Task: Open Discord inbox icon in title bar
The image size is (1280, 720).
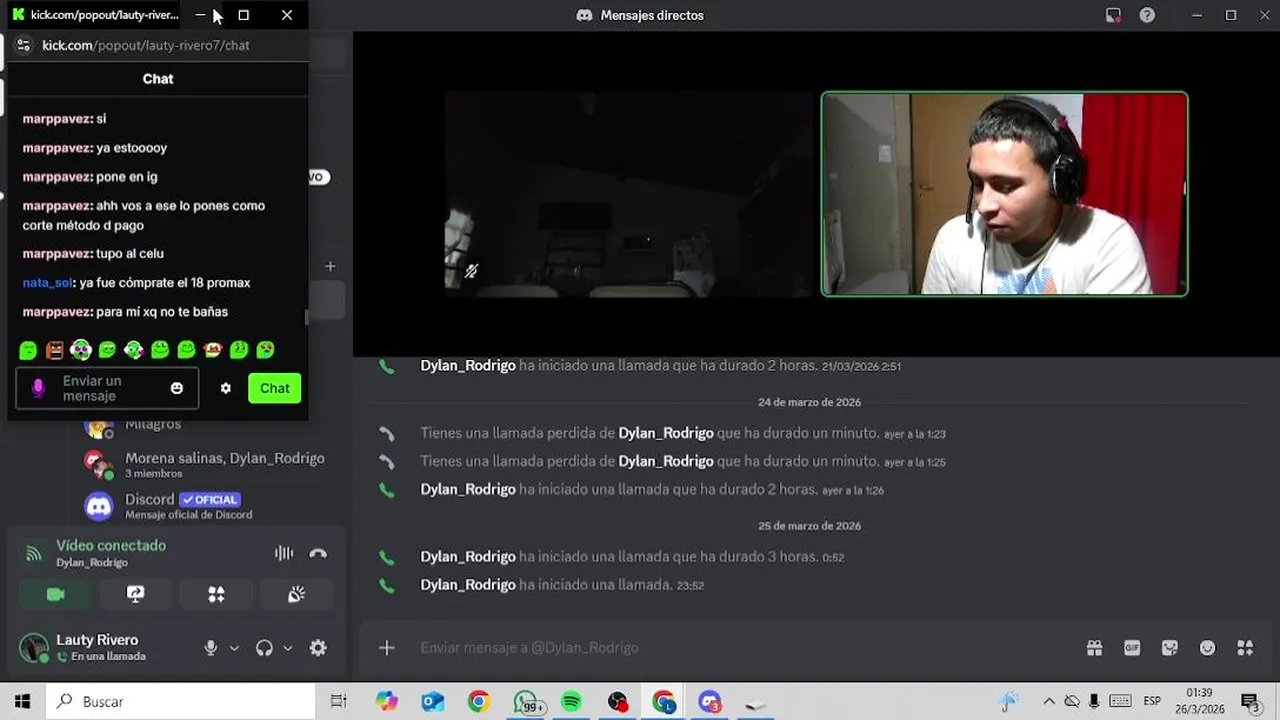Action: [1113, 15]
